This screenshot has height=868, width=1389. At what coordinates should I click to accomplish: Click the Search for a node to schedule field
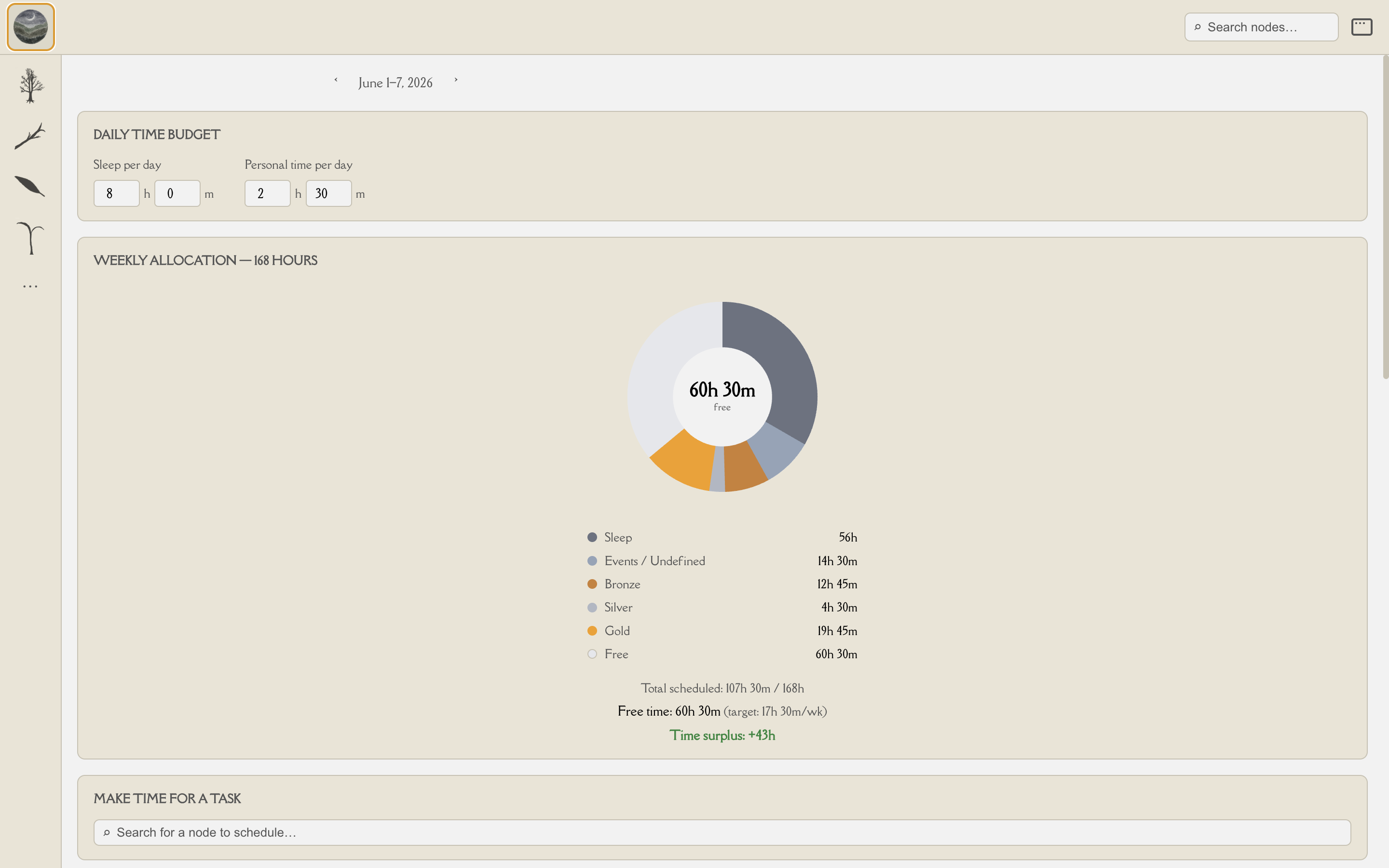point(722,832)
